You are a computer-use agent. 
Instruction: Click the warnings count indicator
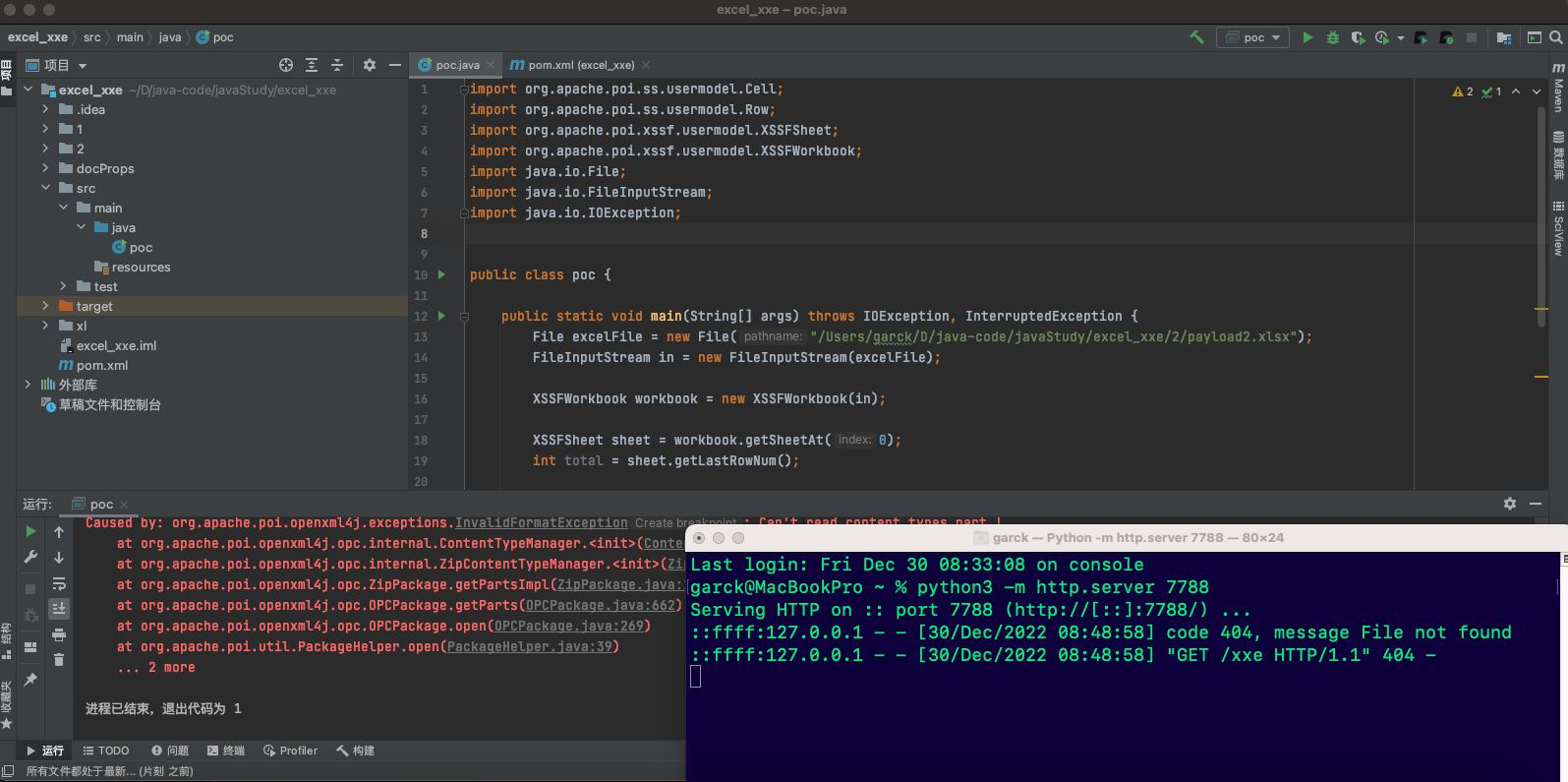pyautogui.click(x=1463, y=91)
